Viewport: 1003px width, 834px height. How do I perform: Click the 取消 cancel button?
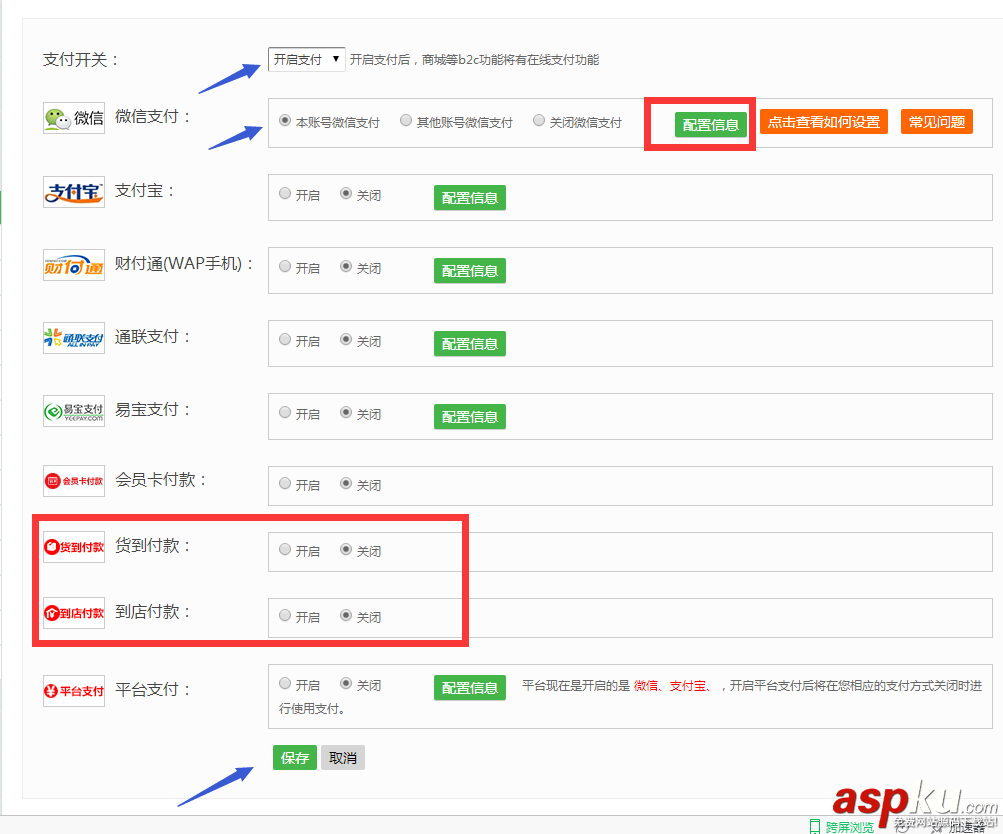(342, 757)
